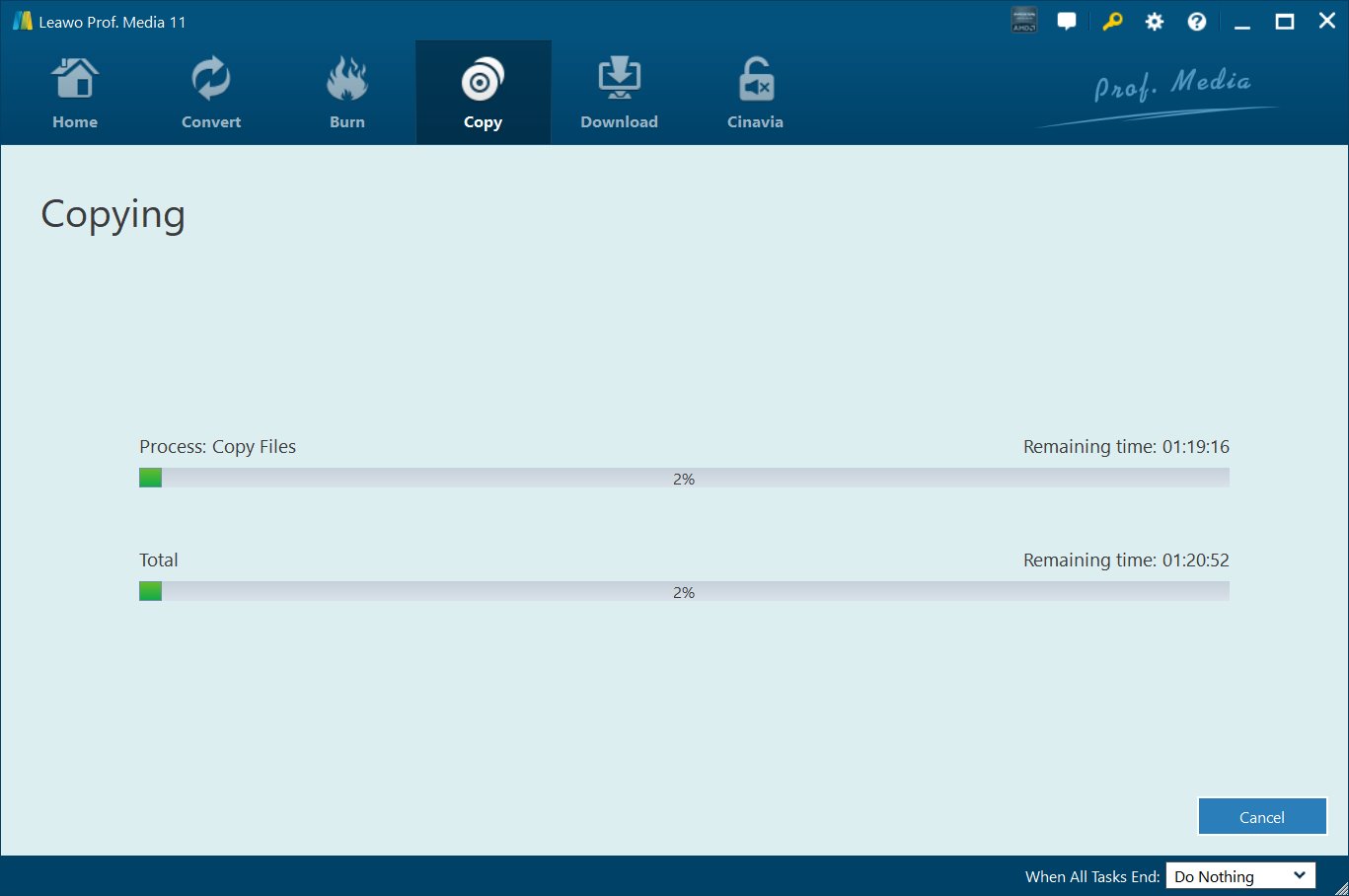Click the 'Remaining time: 01:19:16' text
The width and height of the screenshot is (1349, 896).
click(x=1126, y=447)
